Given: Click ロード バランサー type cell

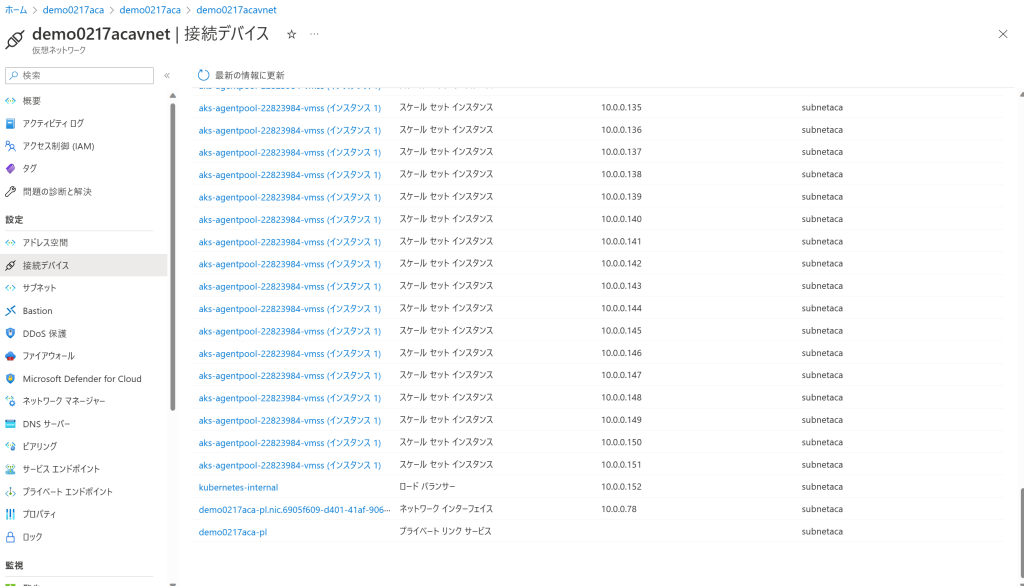Looking at the screenshot, I should tap(427, 487).
